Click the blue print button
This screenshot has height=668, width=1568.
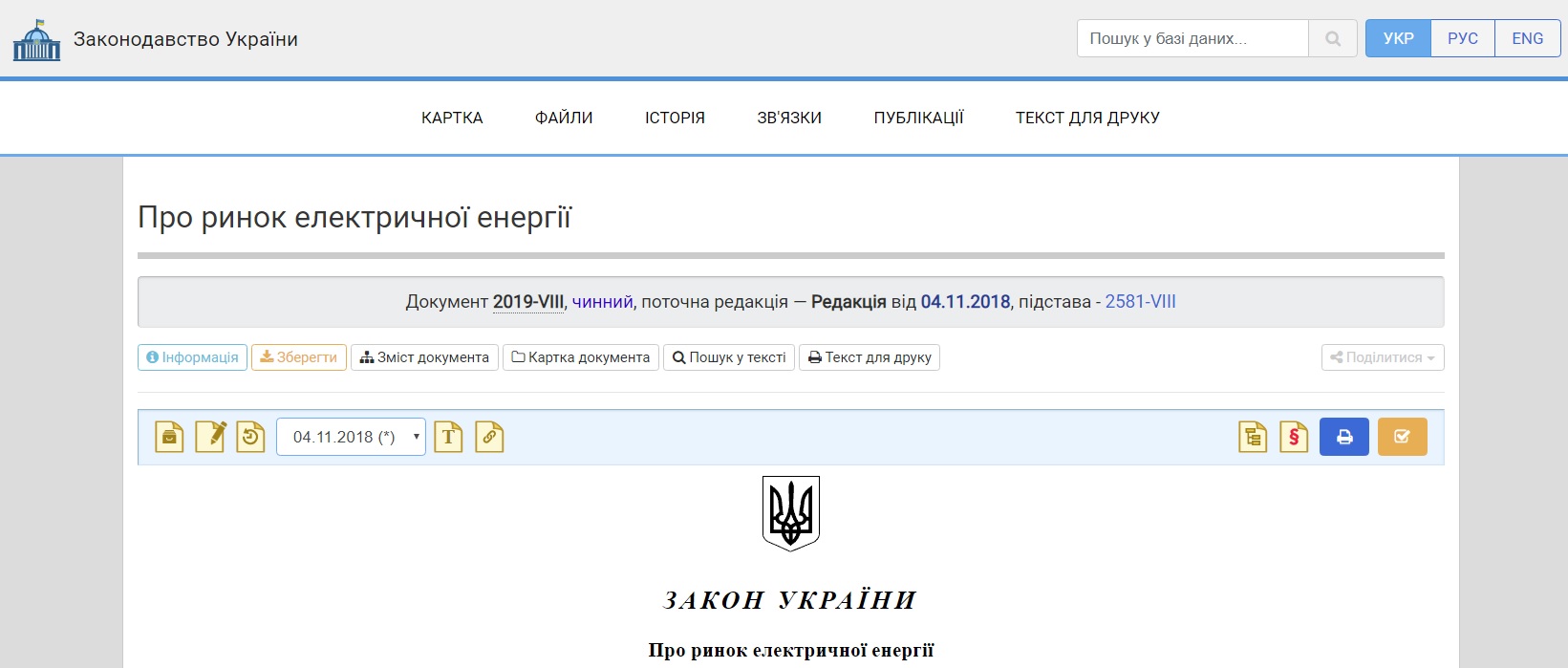click(1344, 437)
